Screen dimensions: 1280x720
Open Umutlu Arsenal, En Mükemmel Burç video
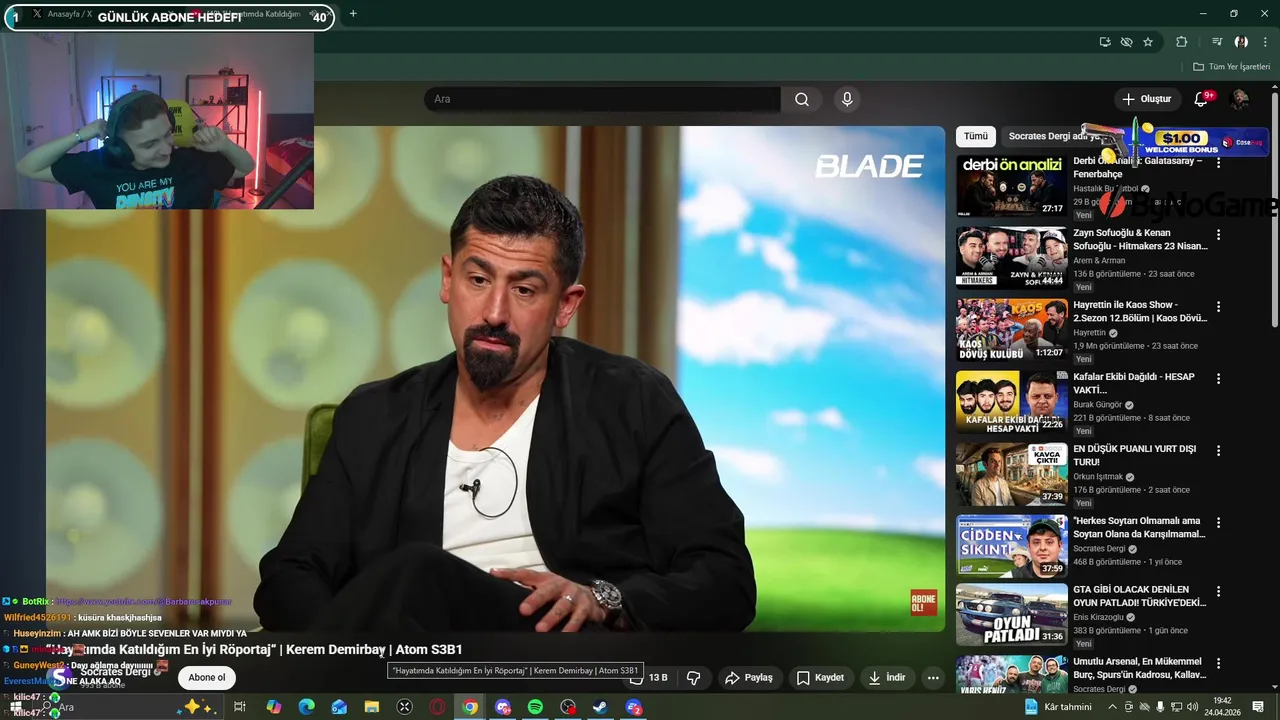pyautogui.click(x=1139, y=668)
